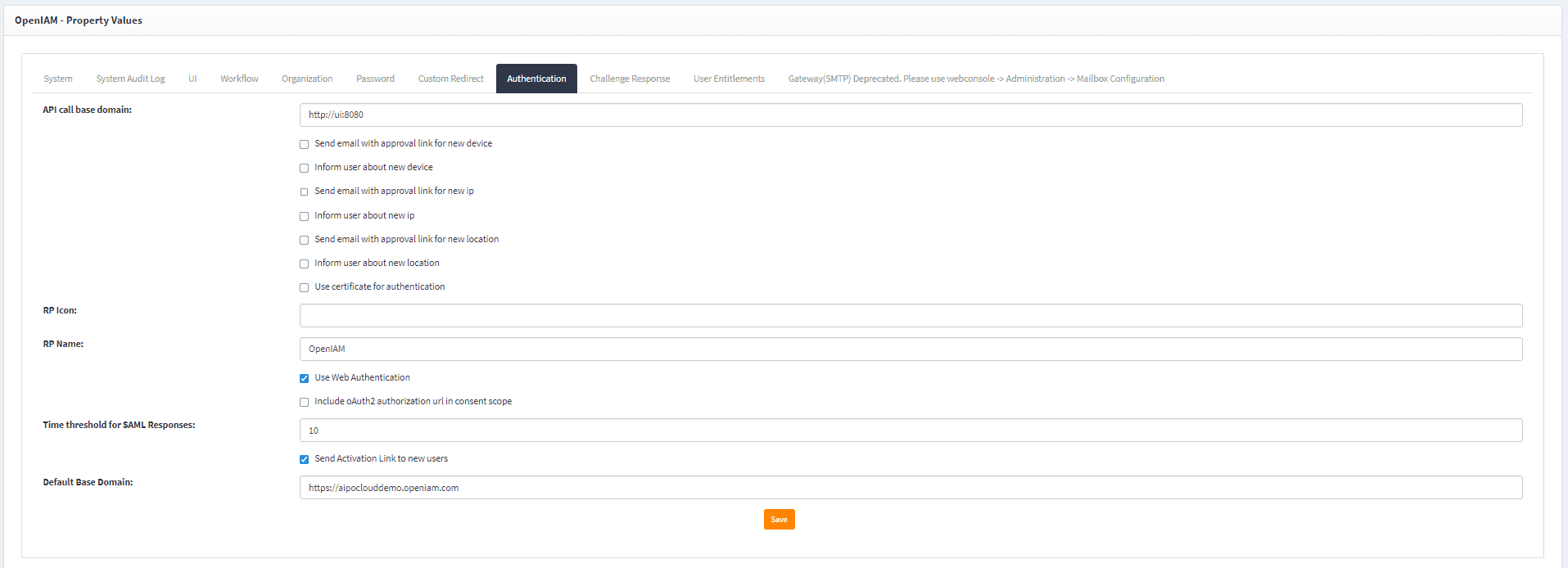Focus the empty RP Icon input field
This screenshot has width=1568, height=568.
pyautogui.click(x=911, y=316)
